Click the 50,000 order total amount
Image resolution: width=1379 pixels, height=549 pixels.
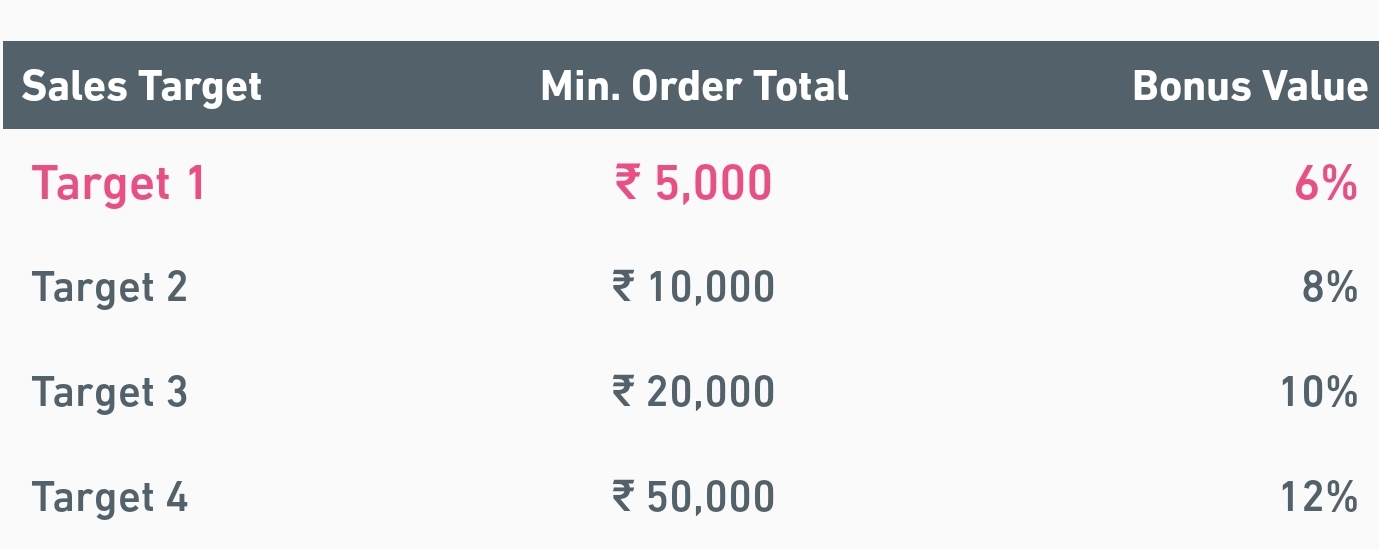[711, 497]
